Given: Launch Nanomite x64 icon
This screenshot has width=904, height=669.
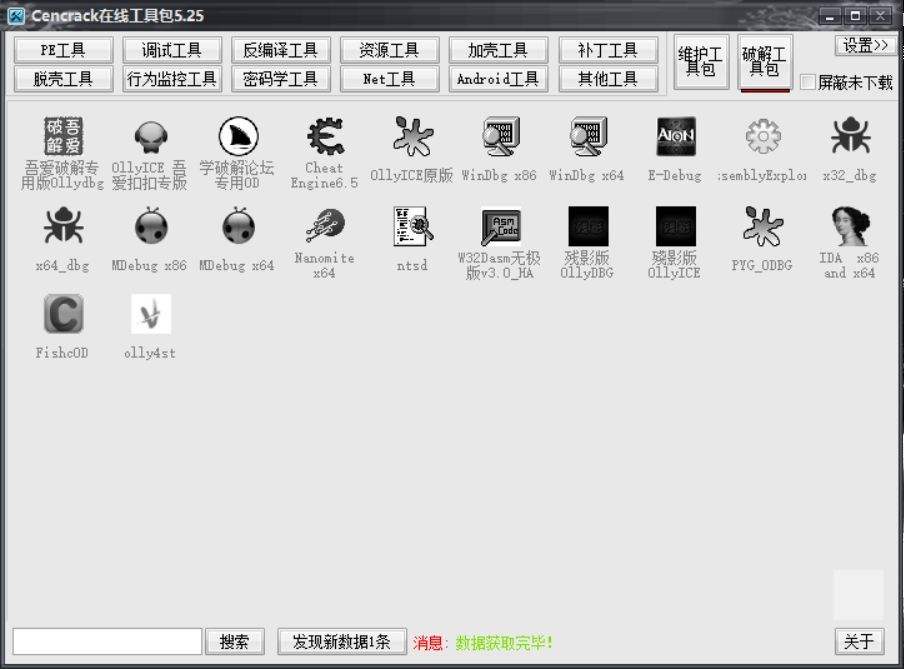Looking at the screenshot, I should click(325, 226).
